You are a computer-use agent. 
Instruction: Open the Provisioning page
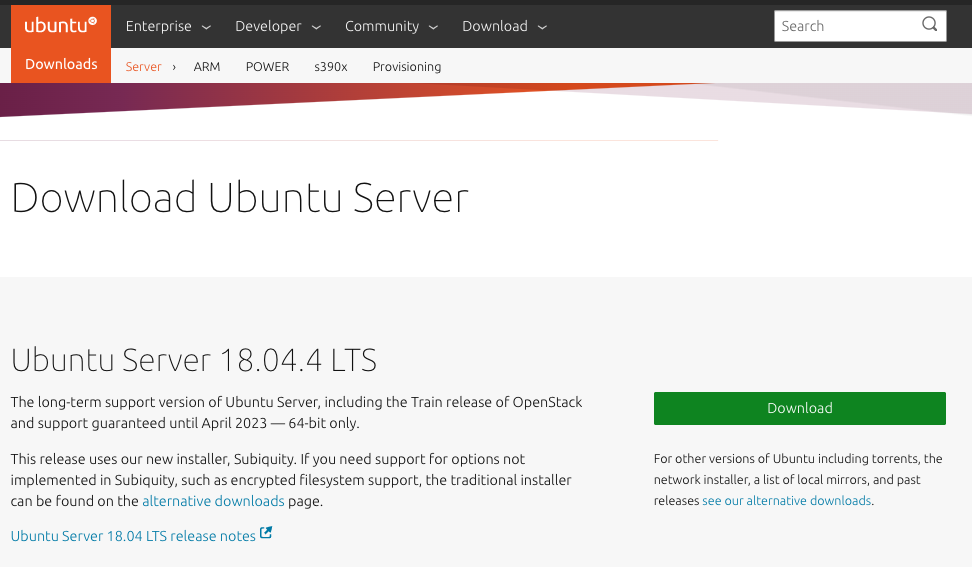point(407,66)
